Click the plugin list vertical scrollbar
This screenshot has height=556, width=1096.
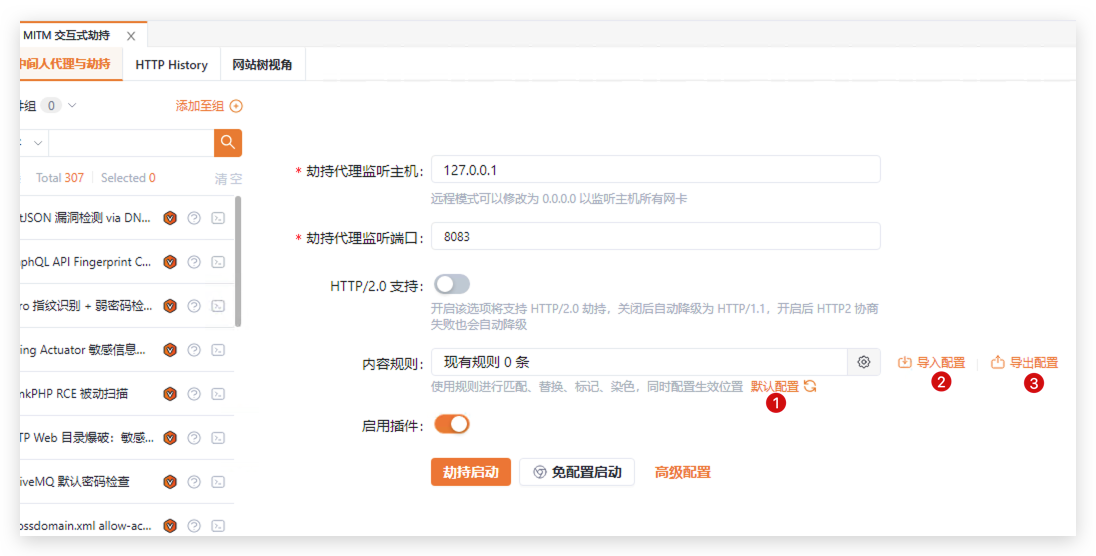click(x=238, y=260)
